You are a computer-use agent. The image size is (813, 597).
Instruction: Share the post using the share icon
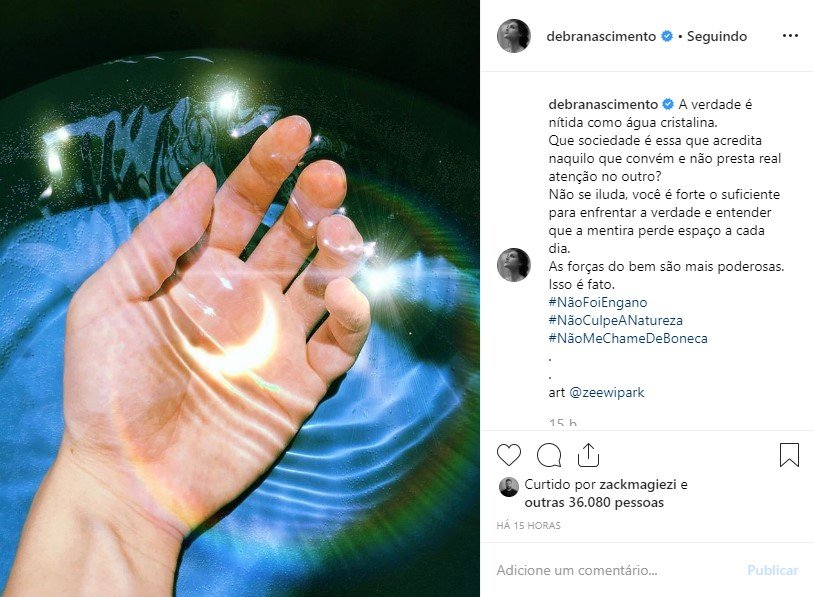pyautogui.click(x=588, y=455)
